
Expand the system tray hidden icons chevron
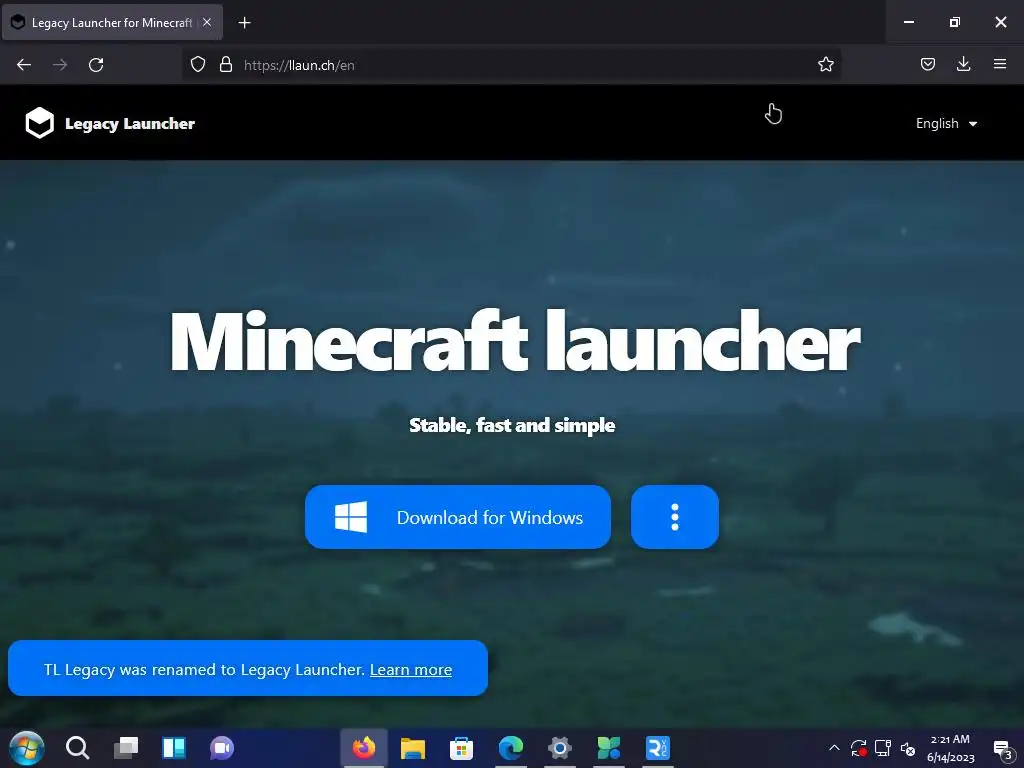click(x=834, y=748)
